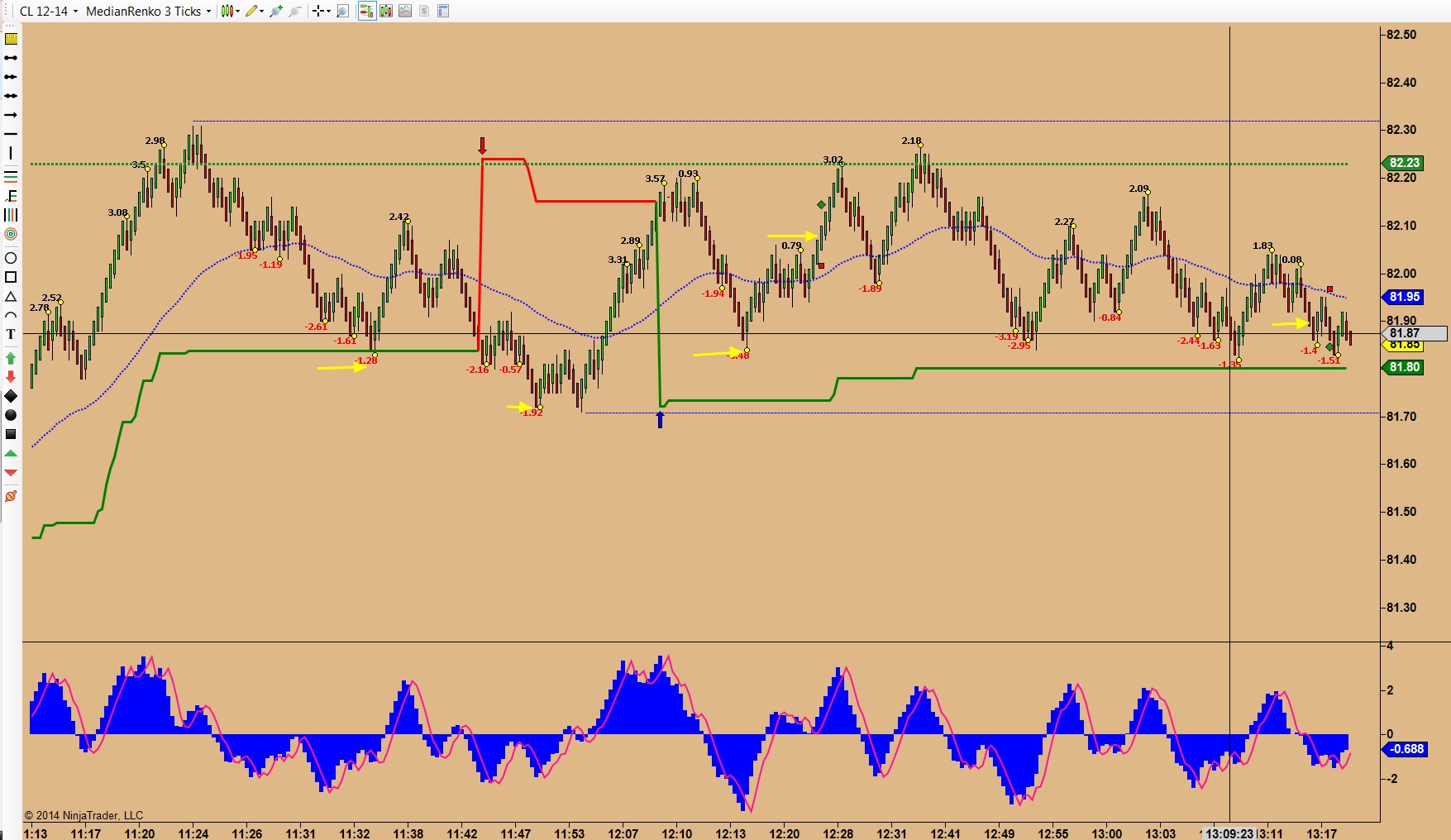Select the filled Square marker tool

tap(11, 434)
